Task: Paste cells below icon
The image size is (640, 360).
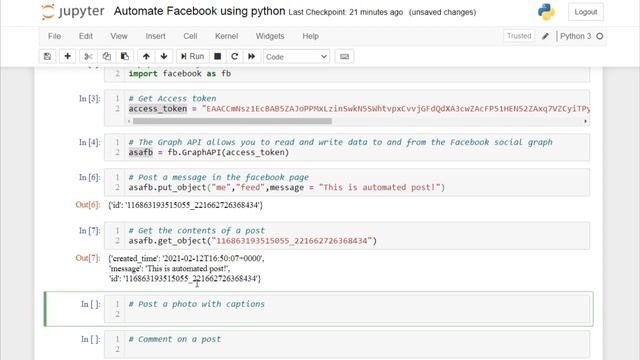Action: pyautogui.click(x=125, y=56)
